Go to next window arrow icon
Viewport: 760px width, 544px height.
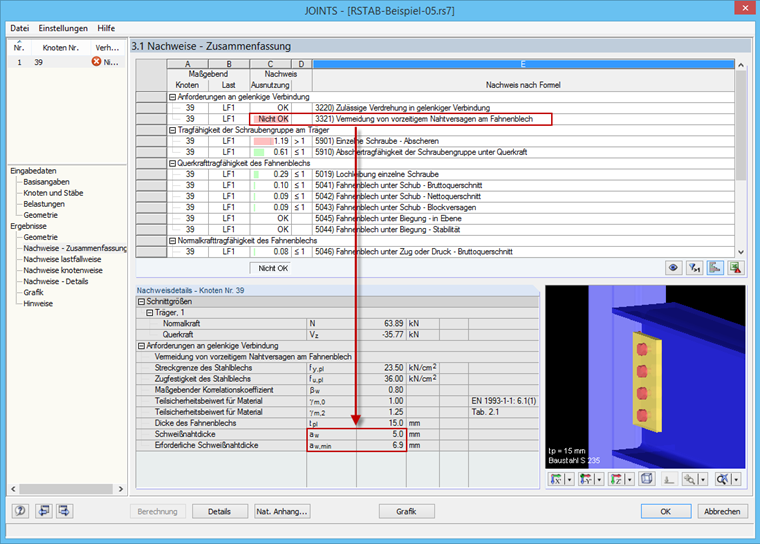[x=64, y=511]
